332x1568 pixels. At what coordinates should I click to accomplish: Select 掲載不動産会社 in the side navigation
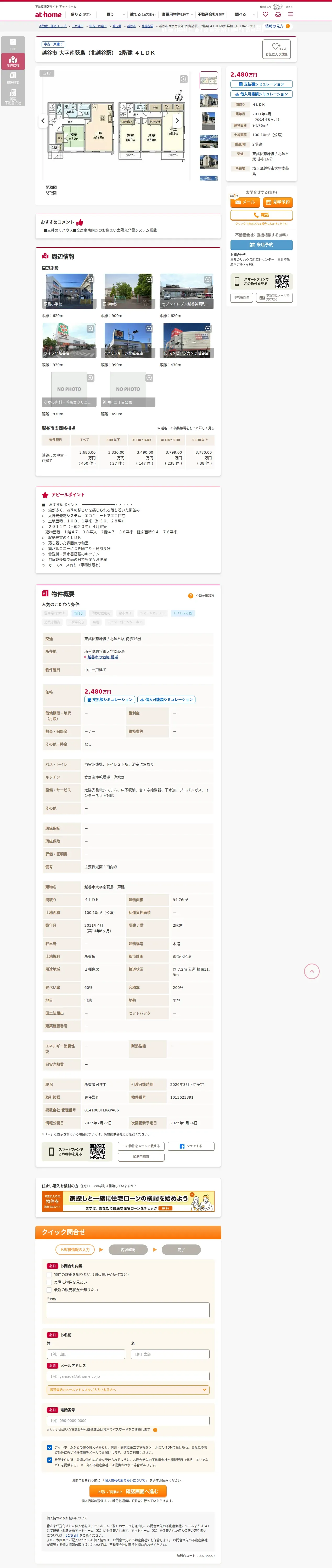pos(13,96)
